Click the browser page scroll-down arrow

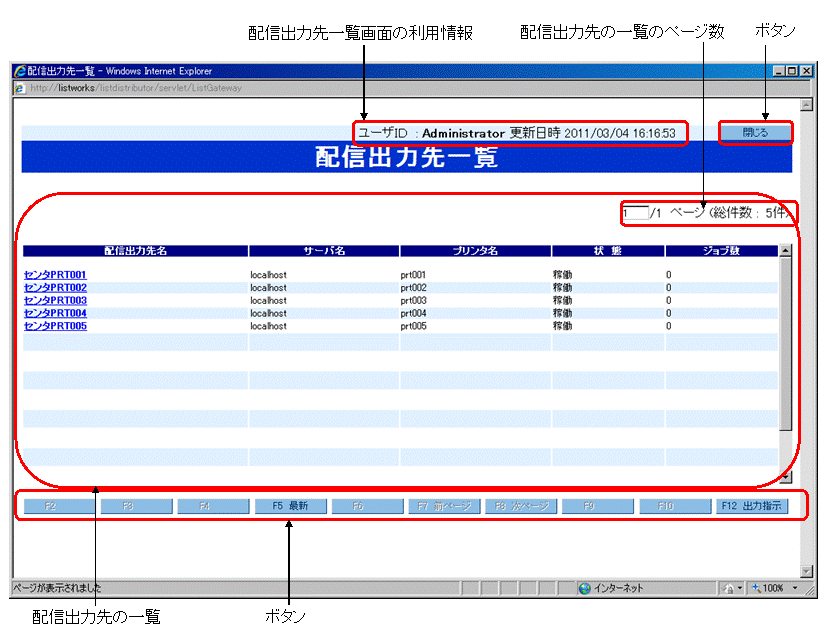(806, 571)
